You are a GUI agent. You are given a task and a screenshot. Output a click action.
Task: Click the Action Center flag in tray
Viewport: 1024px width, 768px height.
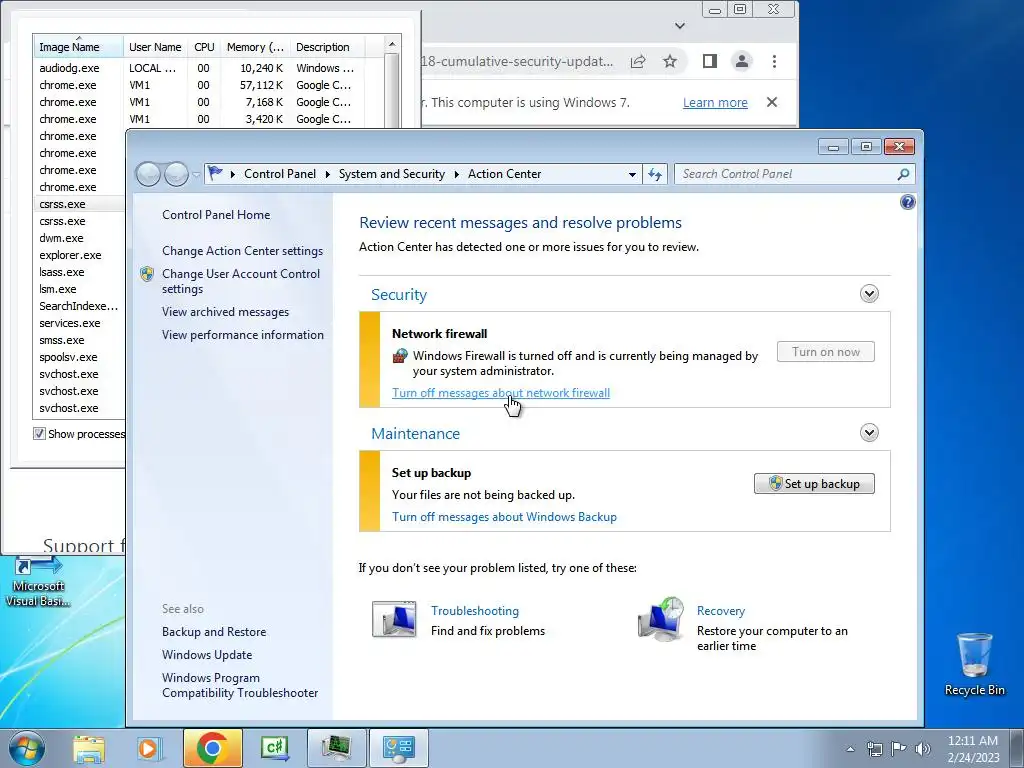pyautogui.click(x=899, y=749)
